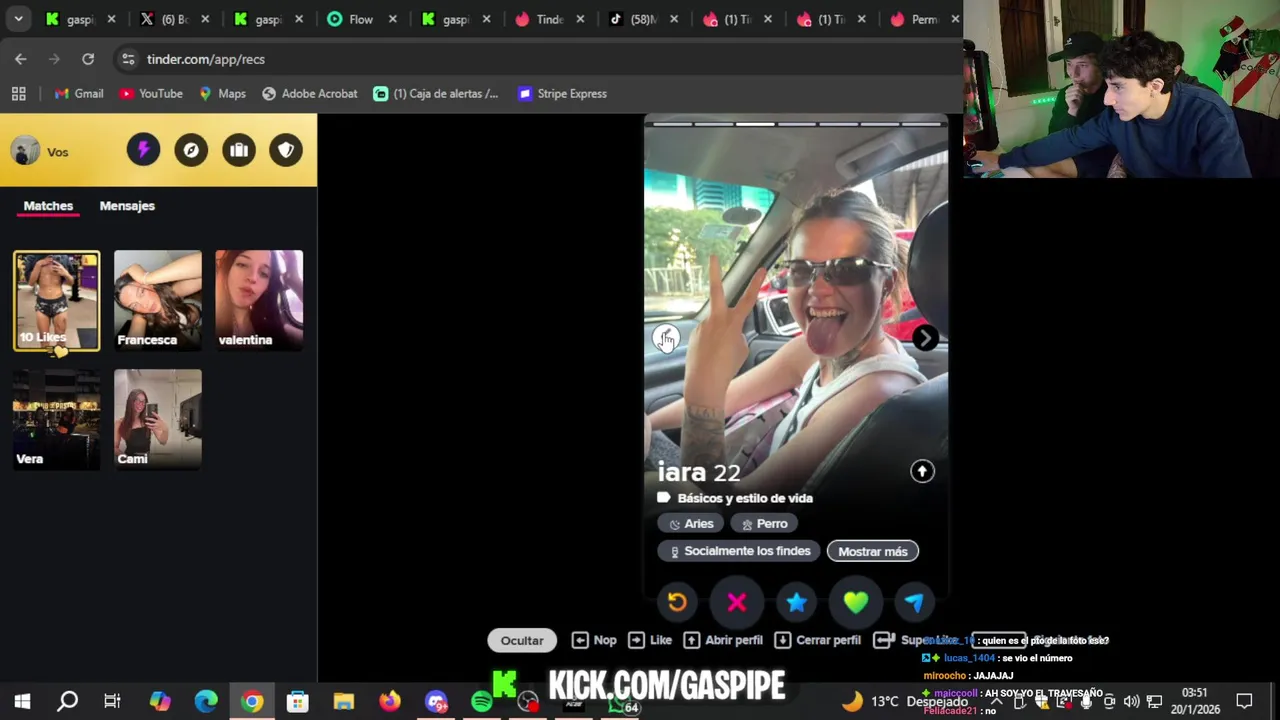
Task: Click the Cerrar perfil shortcut hint
Action: pos(818,640)
